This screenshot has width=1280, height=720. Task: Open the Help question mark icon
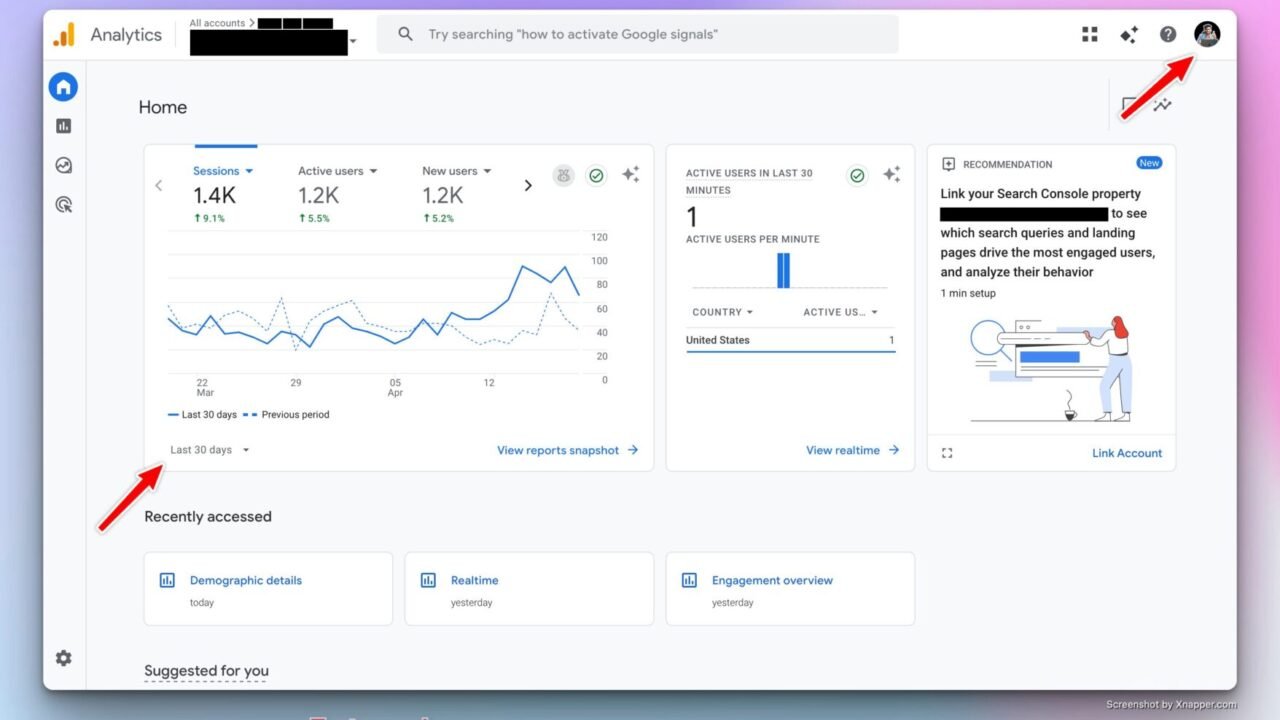coord(1168,35)
